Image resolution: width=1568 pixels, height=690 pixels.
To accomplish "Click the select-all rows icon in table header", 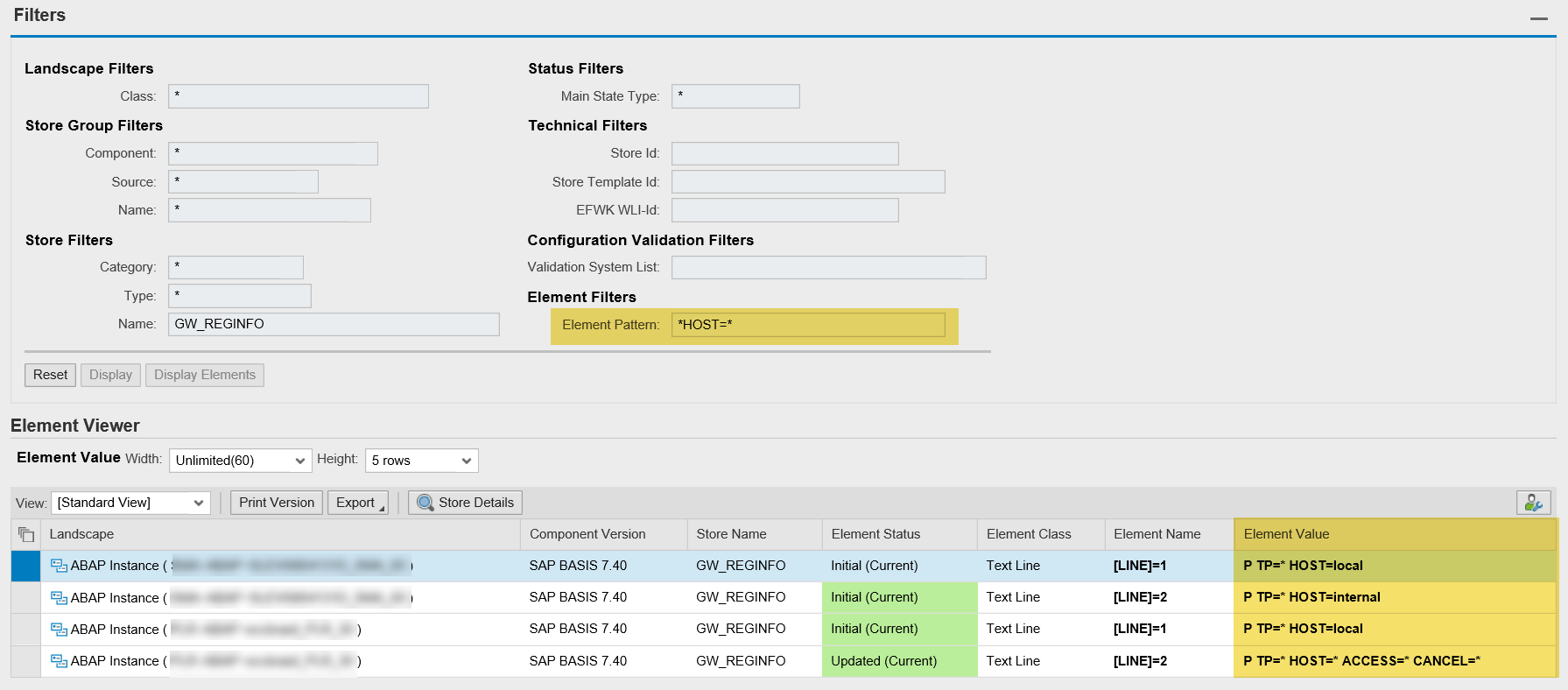I will pyautogui.click(x=25, y=534).
